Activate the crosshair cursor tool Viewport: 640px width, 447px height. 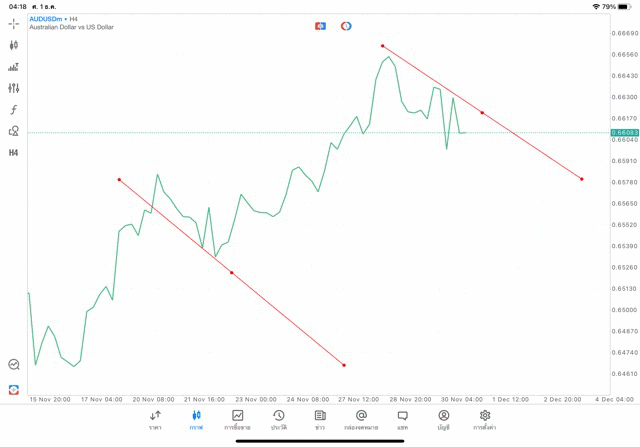tap(14, 23)
